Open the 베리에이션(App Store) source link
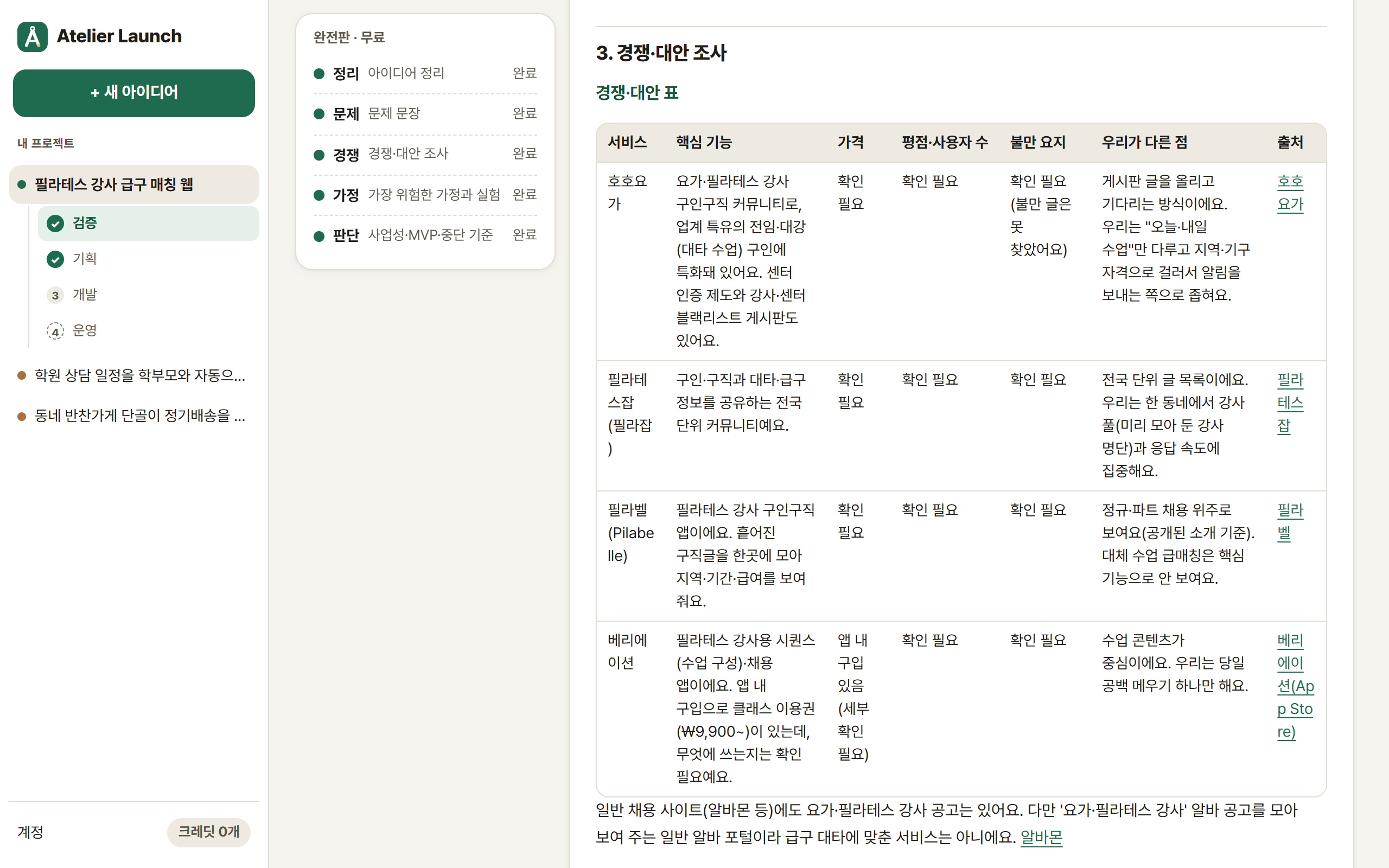The height and width of the screenshot is (868, 1389). pos(1296,686)
